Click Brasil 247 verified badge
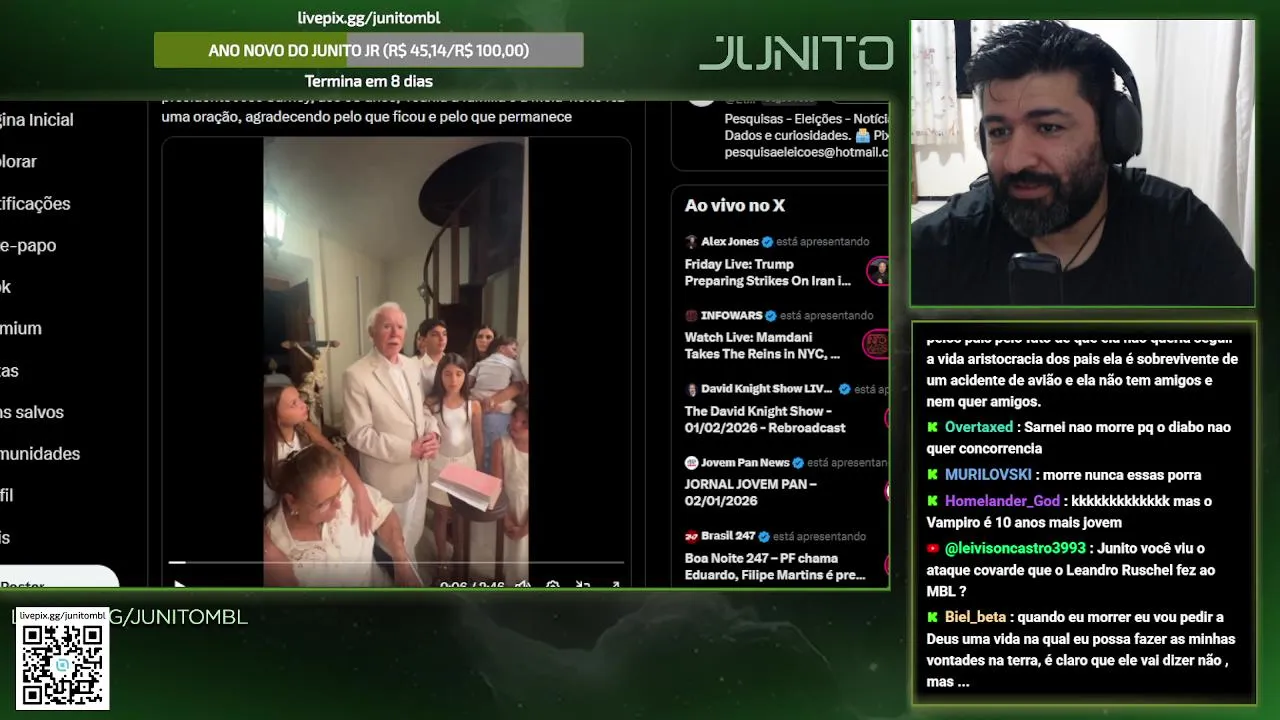The width and height of the screenshot is (1280, 720). (764, 537)
